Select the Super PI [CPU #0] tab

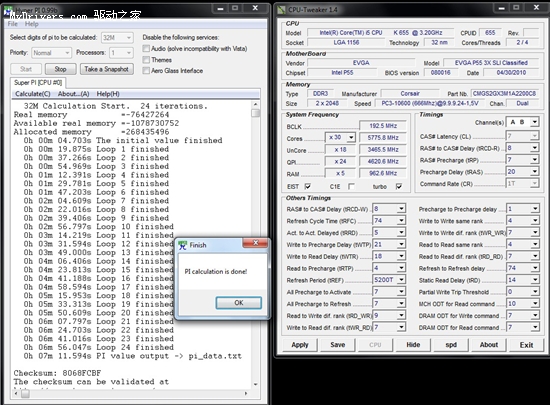pos(38,83)
